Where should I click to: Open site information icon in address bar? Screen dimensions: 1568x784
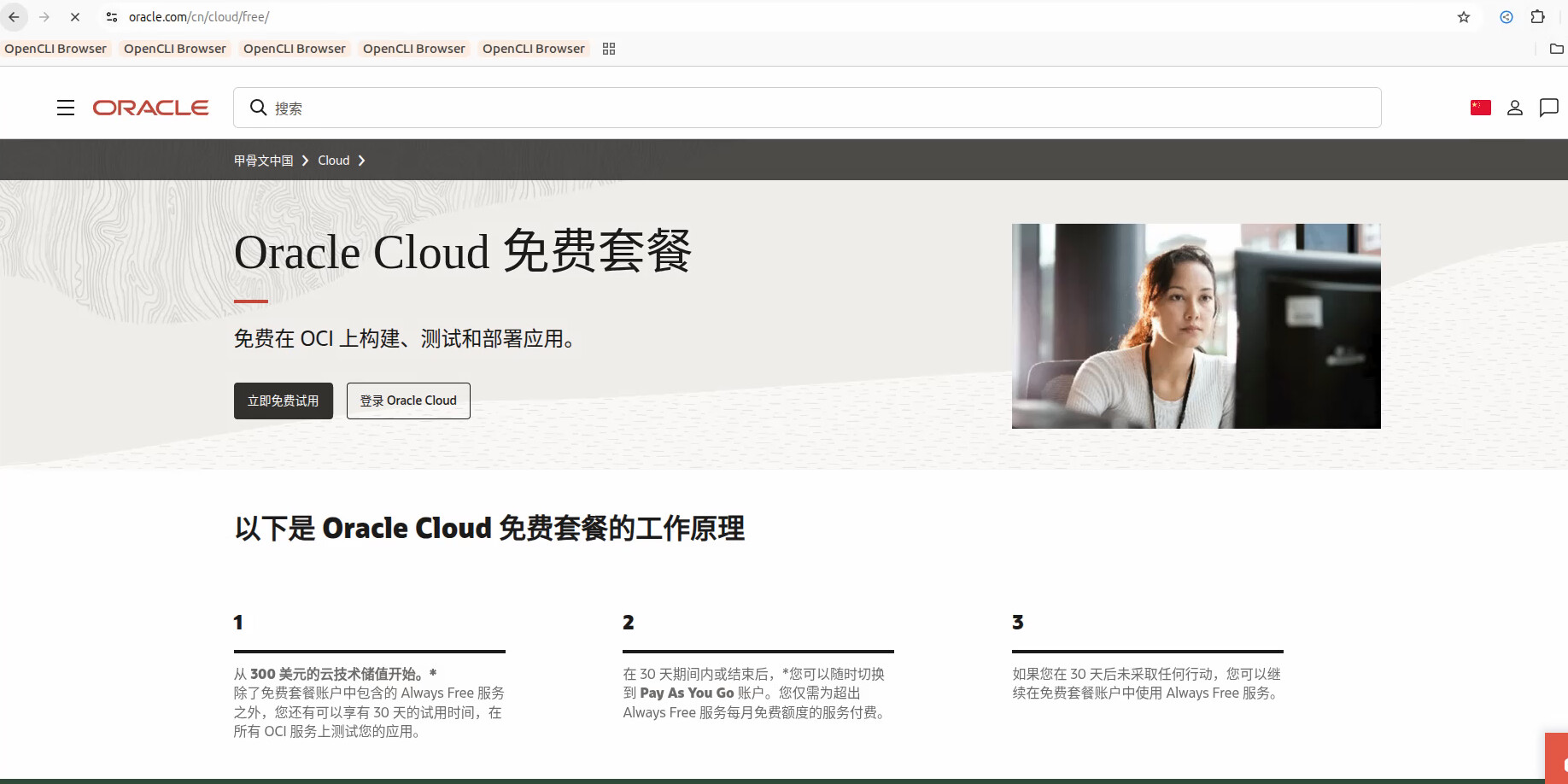point(112,17)
